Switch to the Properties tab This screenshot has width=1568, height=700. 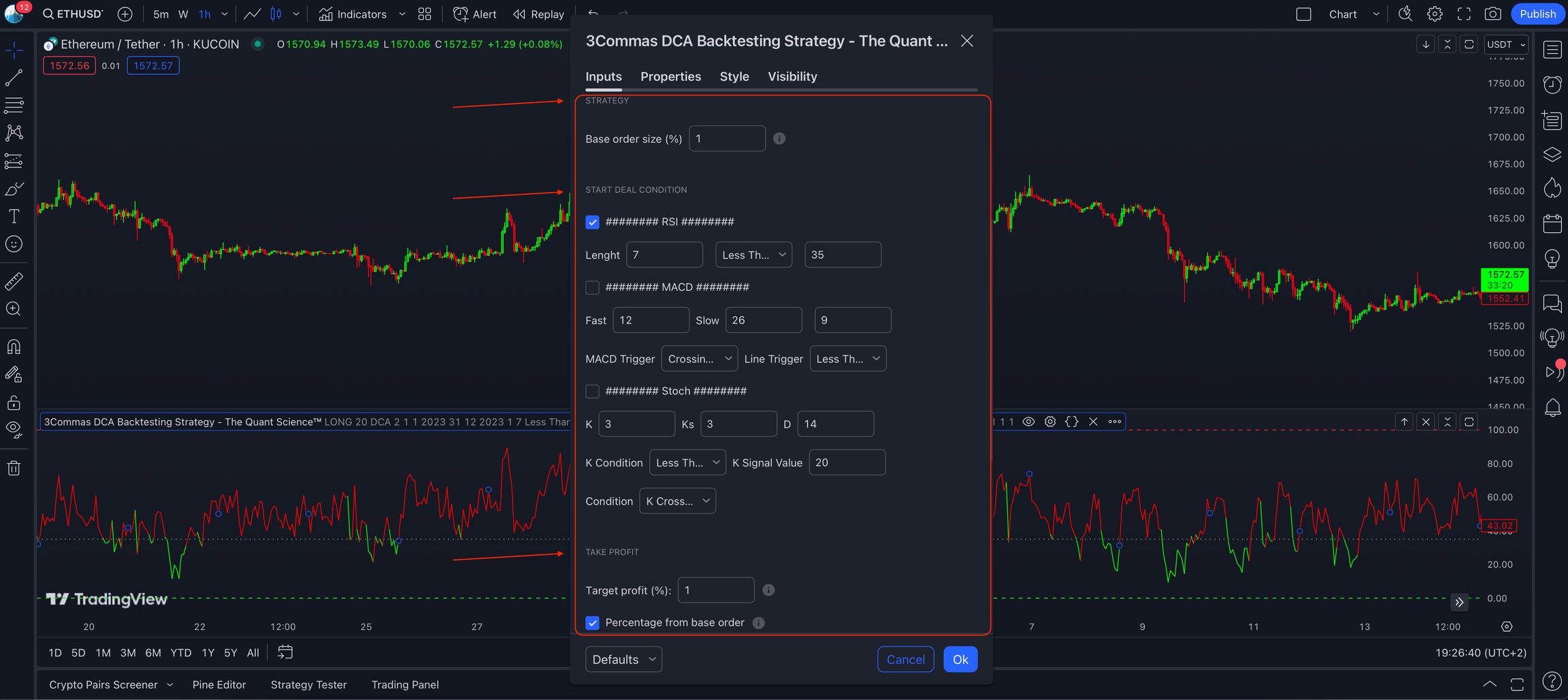click(670, 76)
